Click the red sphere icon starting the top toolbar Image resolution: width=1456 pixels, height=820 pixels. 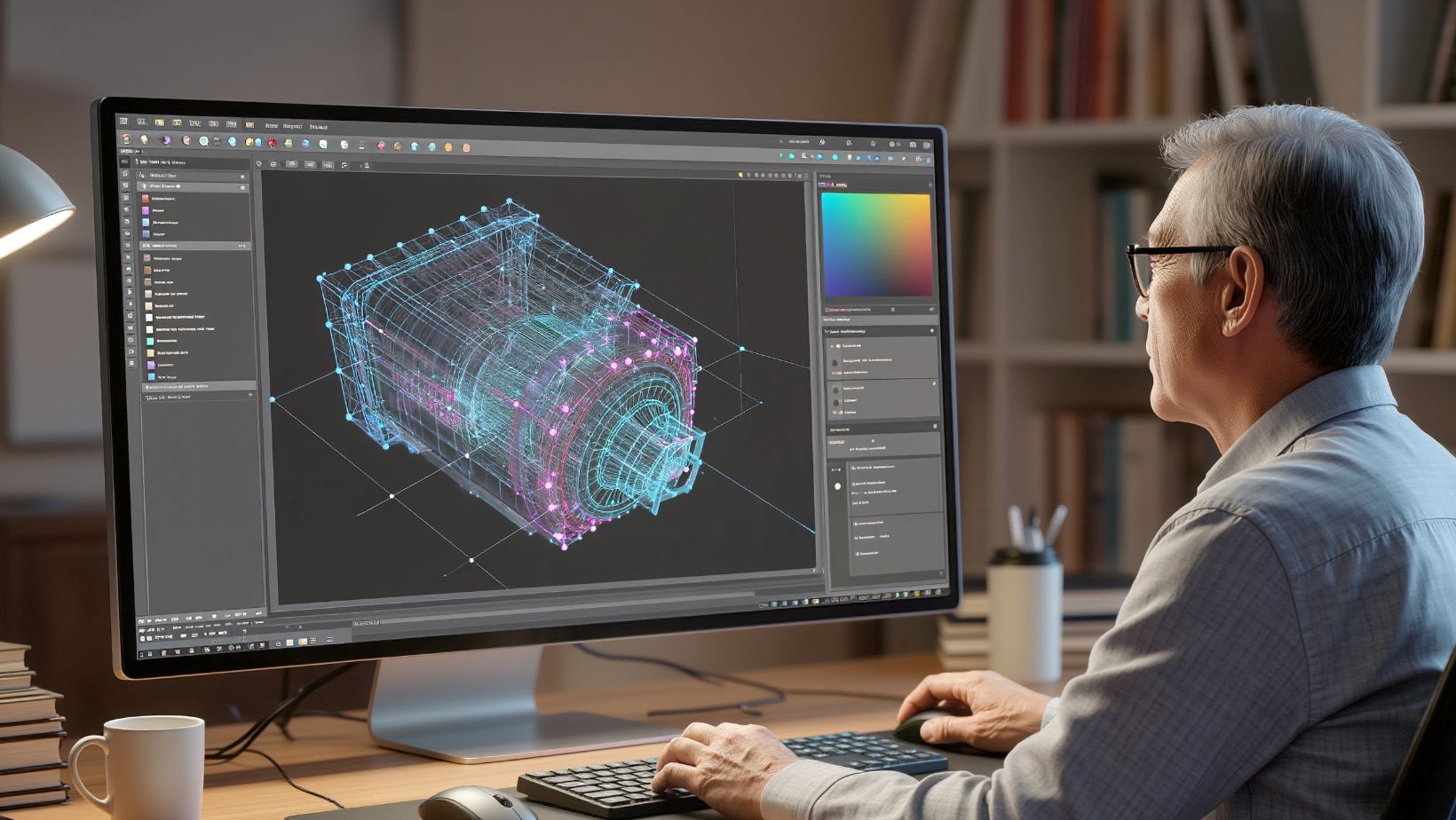[x=127, y=139]
